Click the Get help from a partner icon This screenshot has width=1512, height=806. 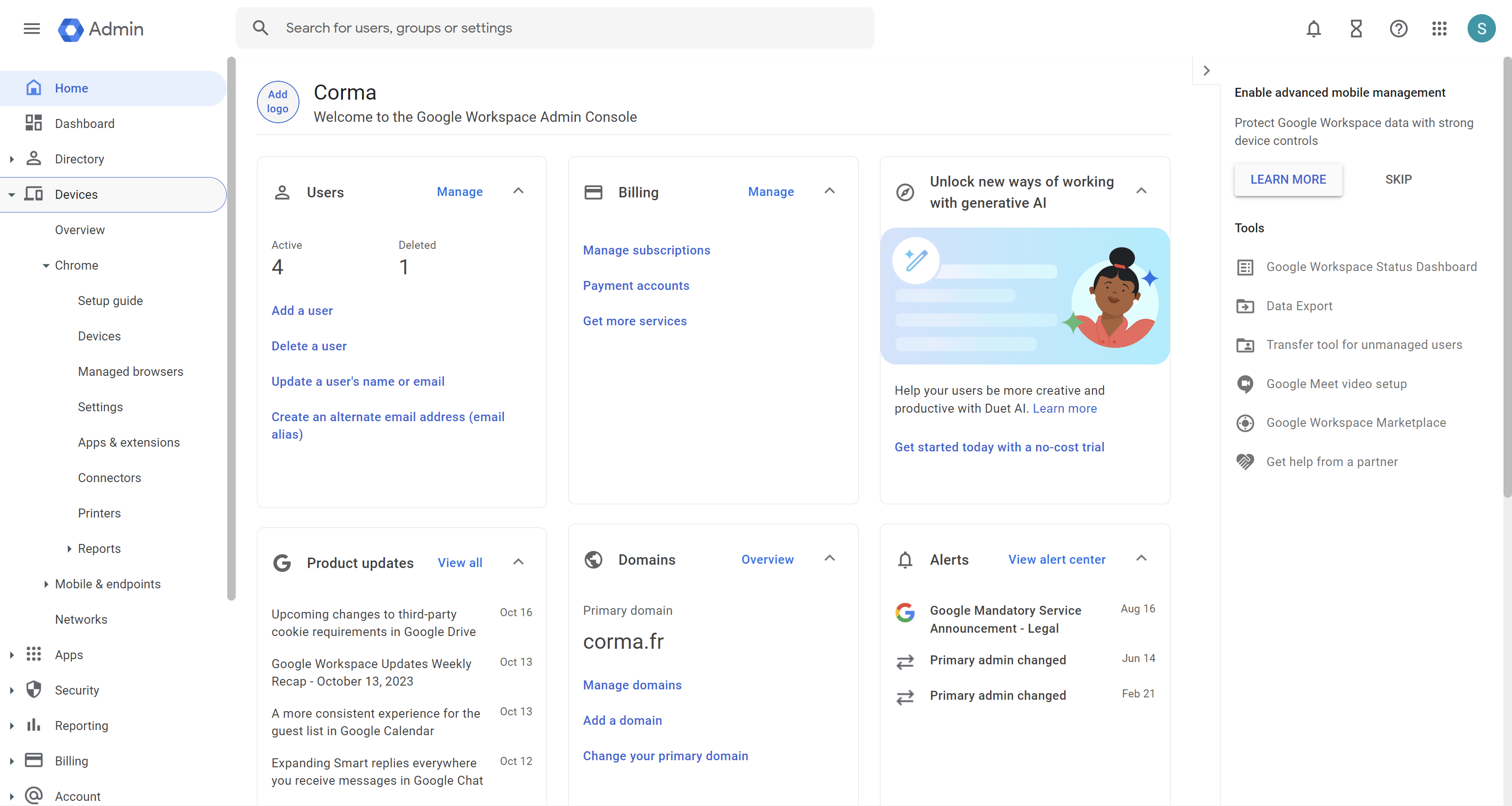click(x=1245, y=462)
